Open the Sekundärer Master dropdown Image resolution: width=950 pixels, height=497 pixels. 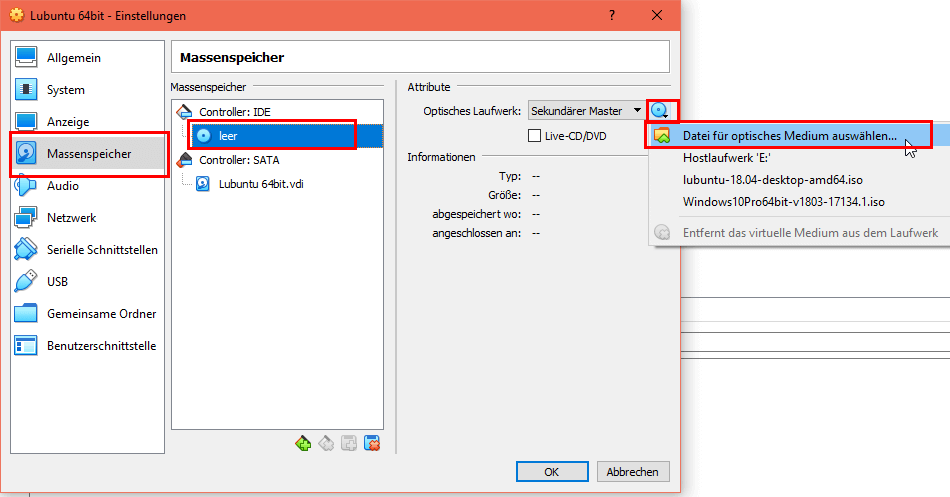(586, 111)
